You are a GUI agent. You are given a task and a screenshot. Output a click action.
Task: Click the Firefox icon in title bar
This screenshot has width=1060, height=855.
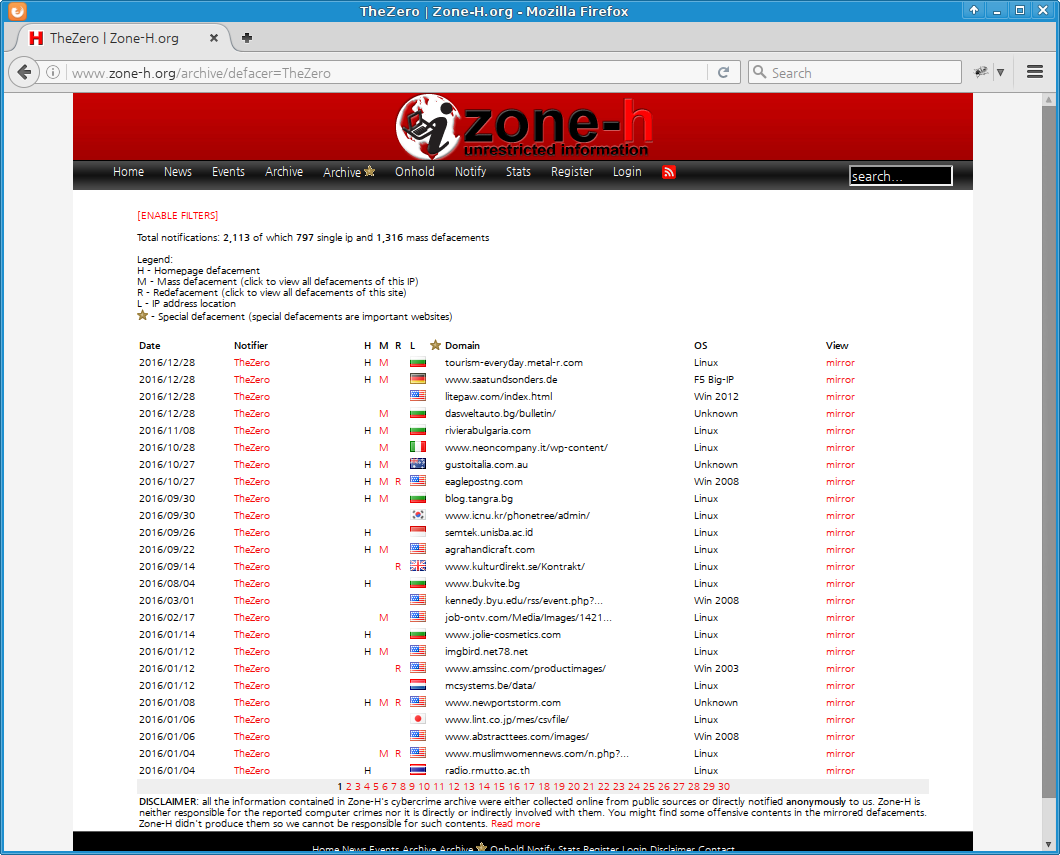point(17,11)
